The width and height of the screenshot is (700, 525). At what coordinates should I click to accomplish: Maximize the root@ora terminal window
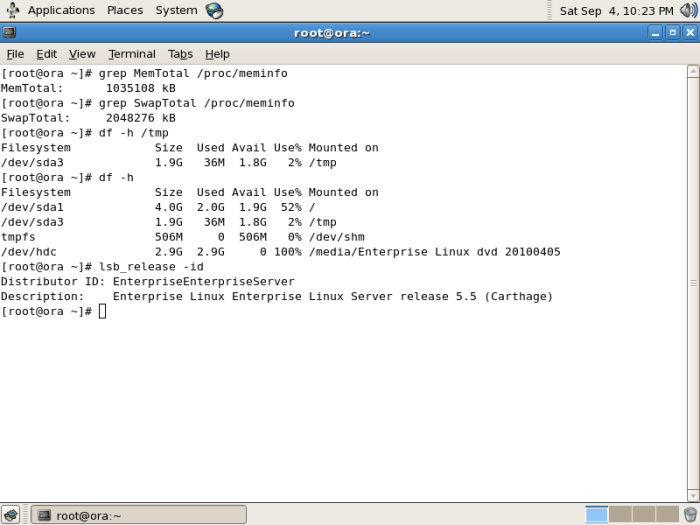click(672, 32)
